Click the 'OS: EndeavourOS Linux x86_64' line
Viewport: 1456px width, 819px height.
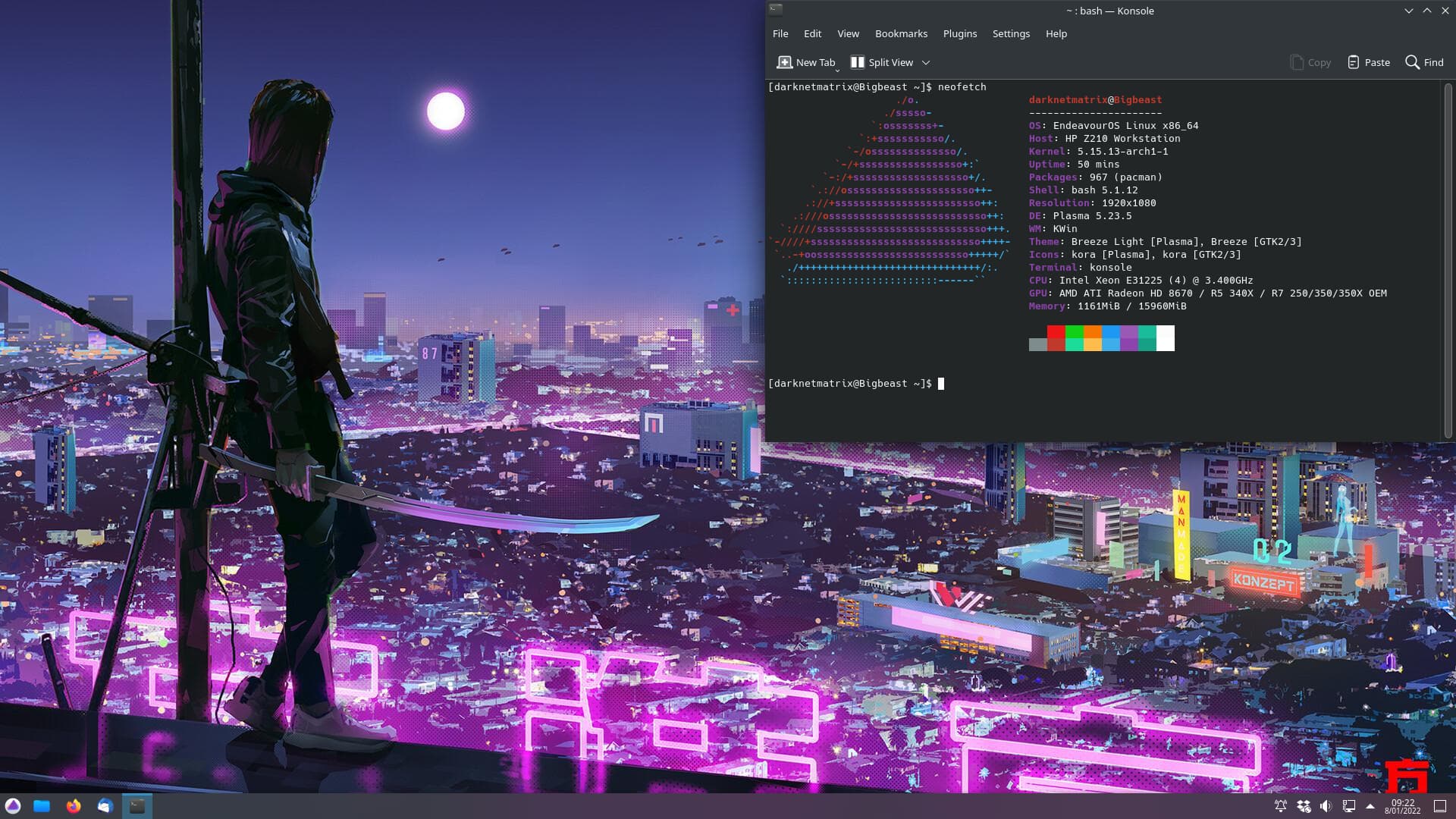pyautogui.click(x=1113, y=126)
